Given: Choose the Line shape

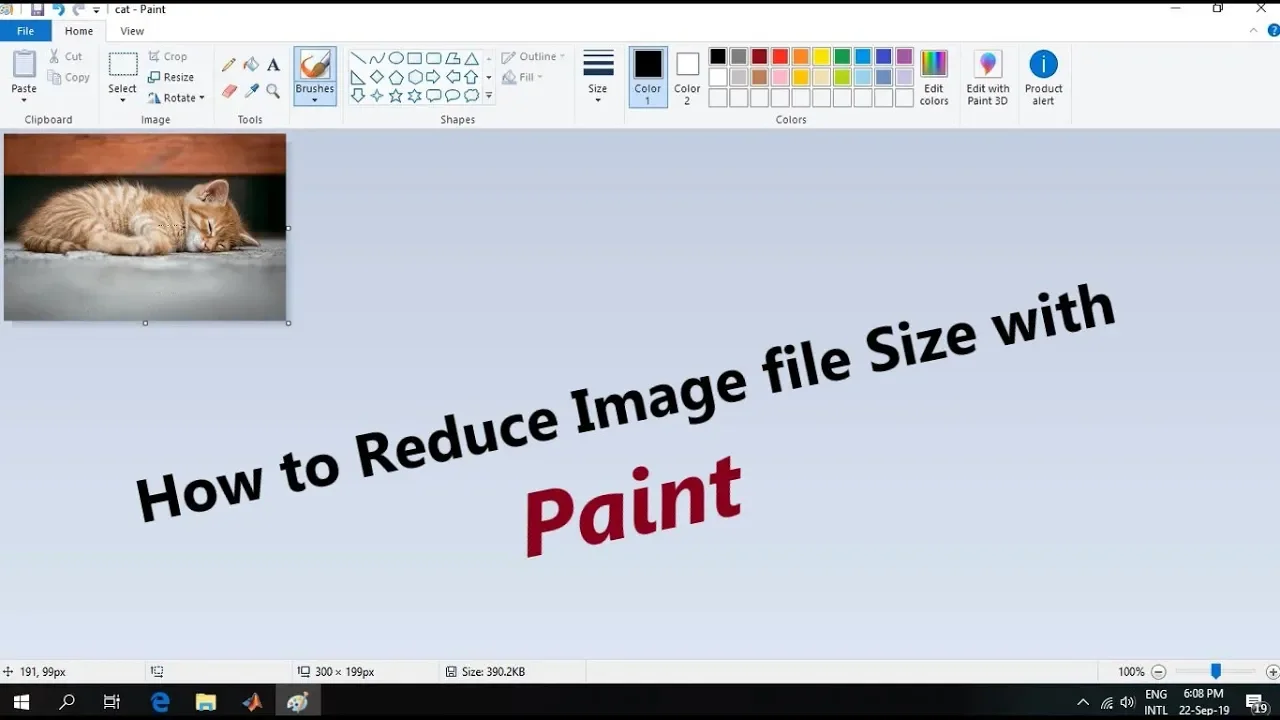Looking at the screenshot, I should coord(358,58).
